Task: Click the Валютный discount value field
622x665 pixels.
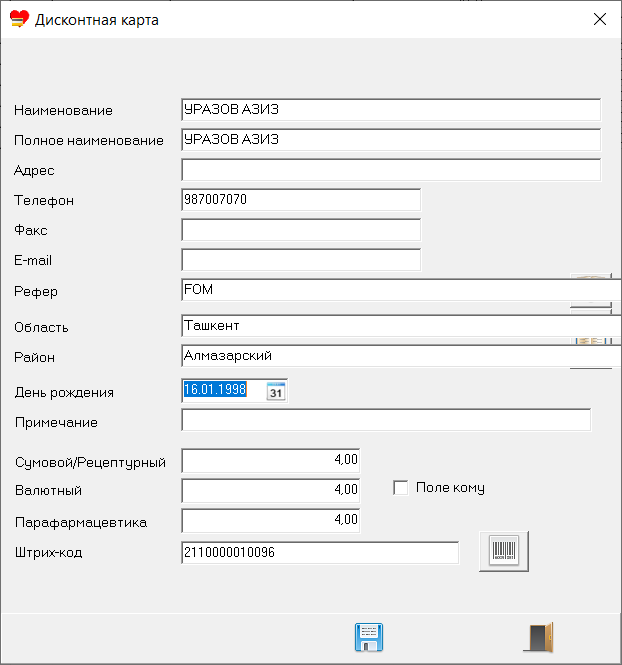Action: tap(271, 490)
